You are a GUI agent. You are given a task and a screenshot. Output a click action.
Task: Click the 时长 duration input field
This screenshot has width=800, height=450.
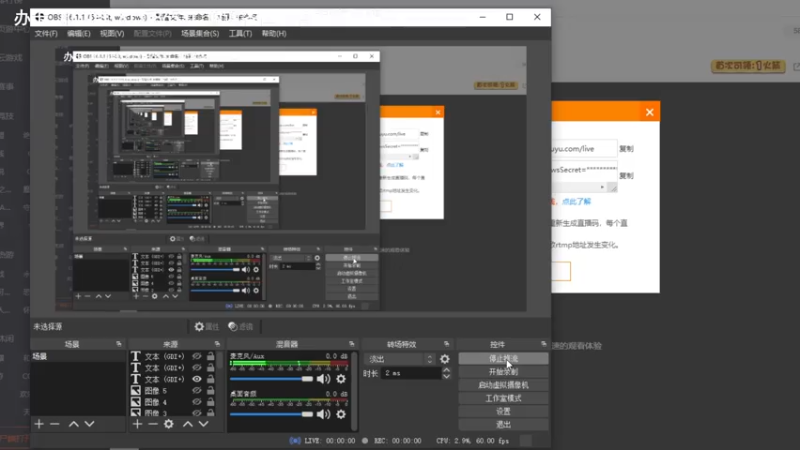(411, 373)
